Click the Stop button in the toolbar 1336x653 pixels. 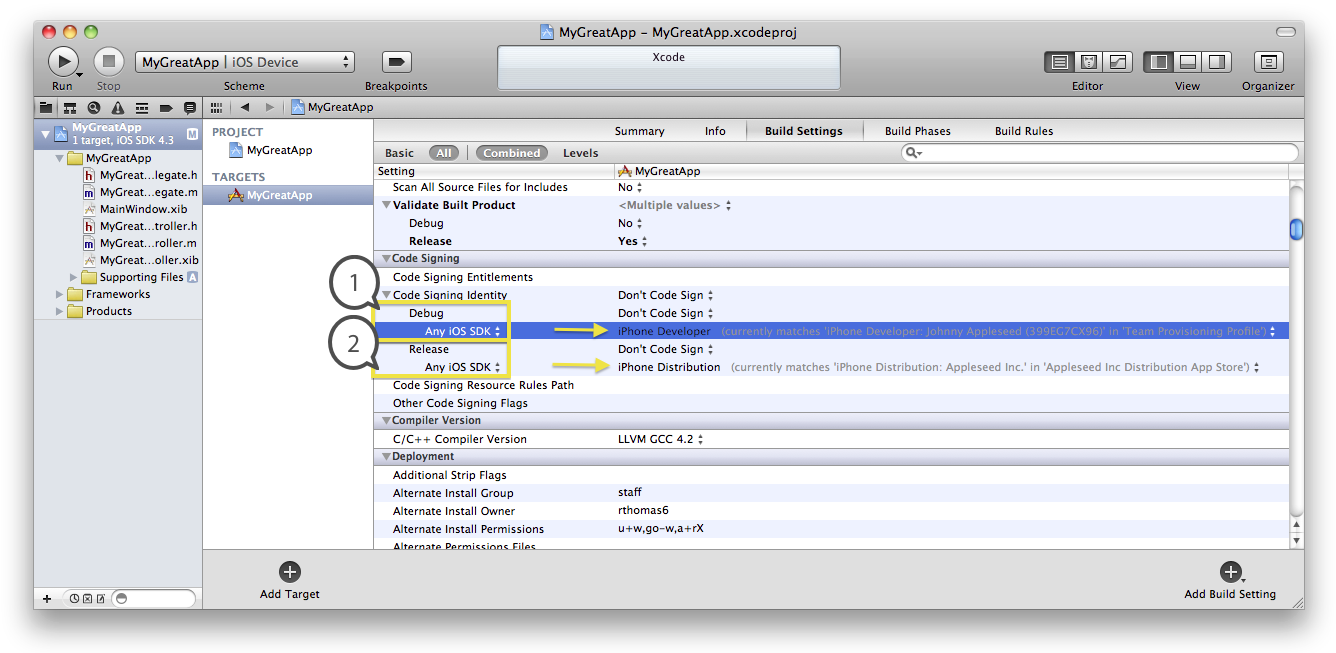[108, 61]
